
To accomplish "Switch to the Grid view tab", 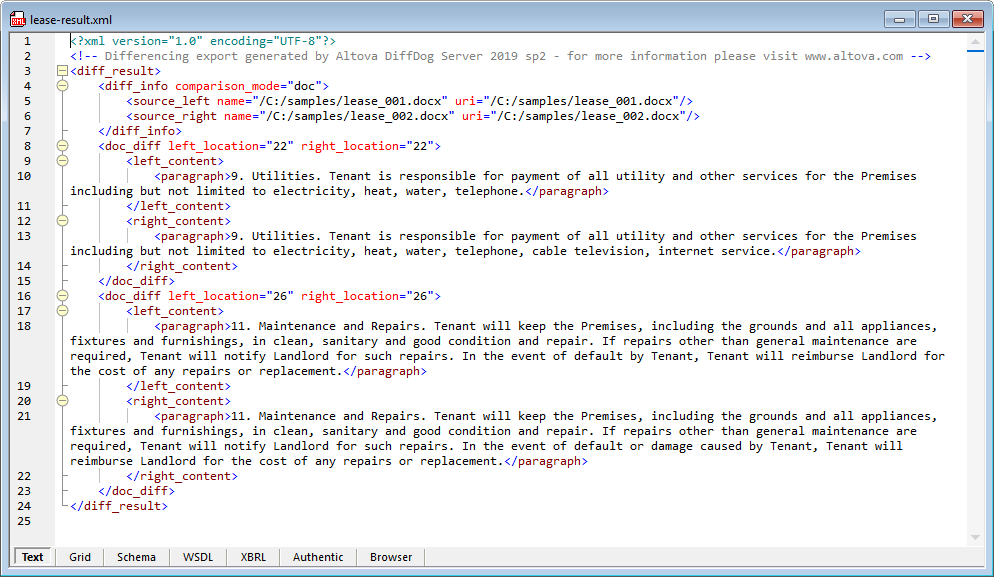I will [79, 557].
